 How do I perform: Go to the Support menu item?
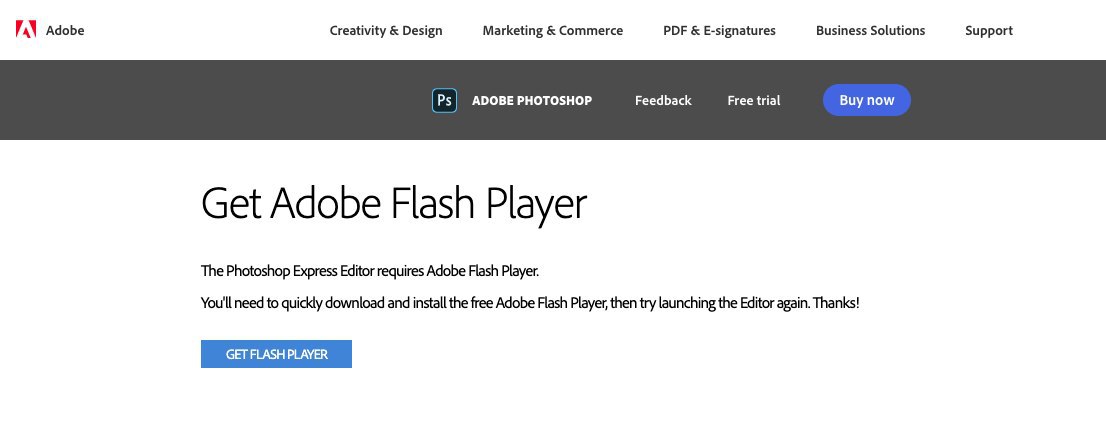click(989, 30)
